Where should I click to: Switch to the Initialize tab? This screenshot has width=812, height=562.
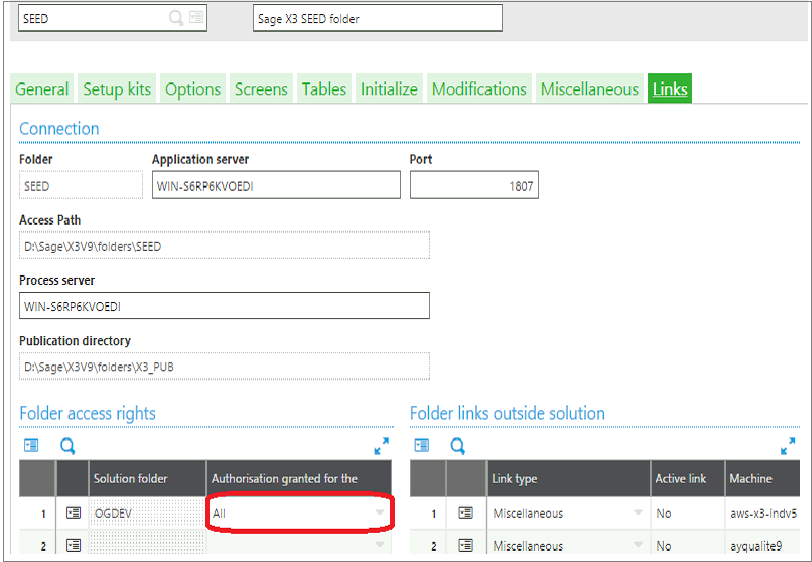(x=389, y=89)
